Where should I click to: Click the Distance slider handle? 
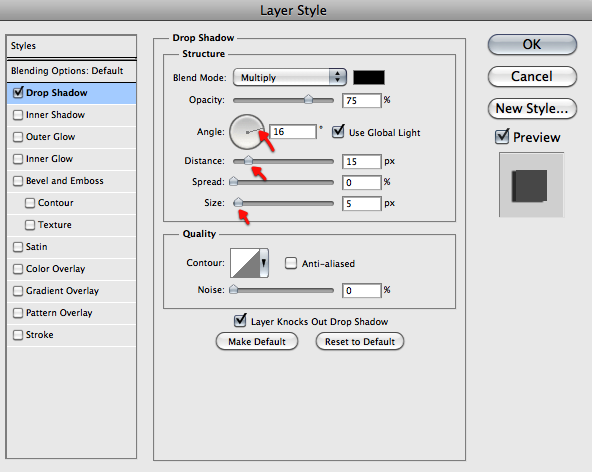[x=248, y=160]
